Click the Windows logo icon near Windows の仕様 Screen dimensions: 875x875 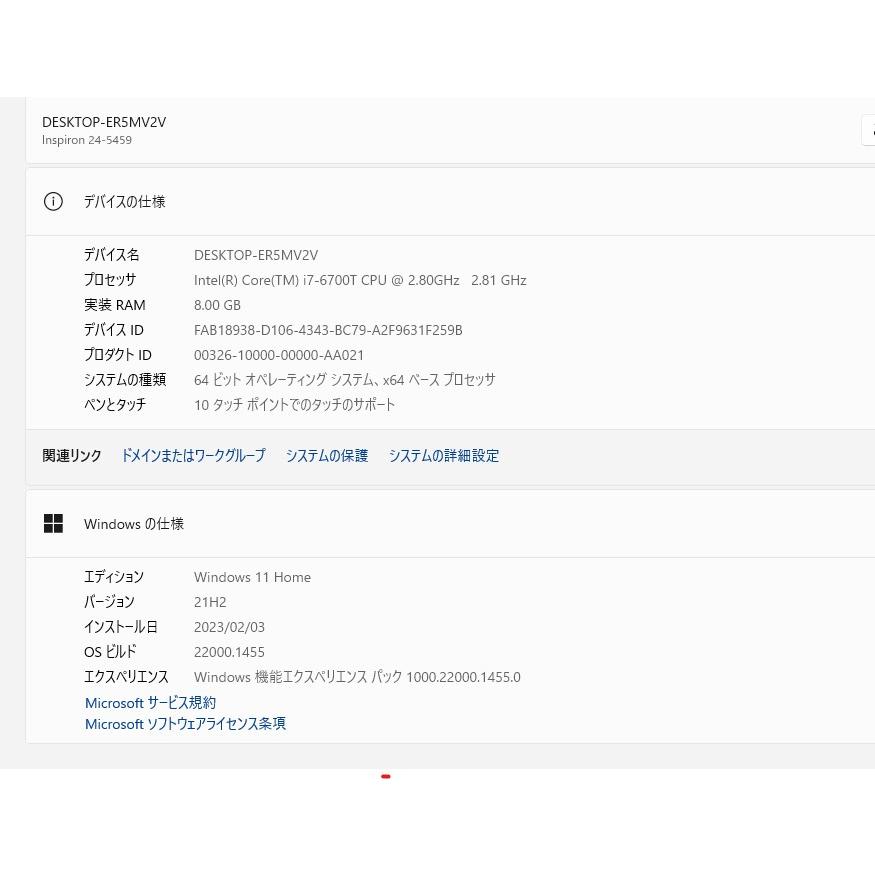point(53,523)
